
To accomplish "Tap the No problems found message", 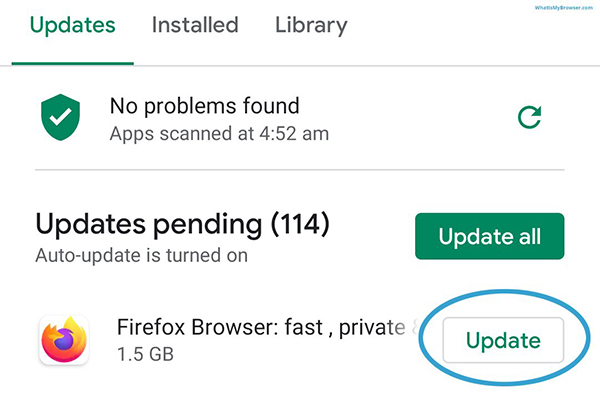I will tap(205, 106).
